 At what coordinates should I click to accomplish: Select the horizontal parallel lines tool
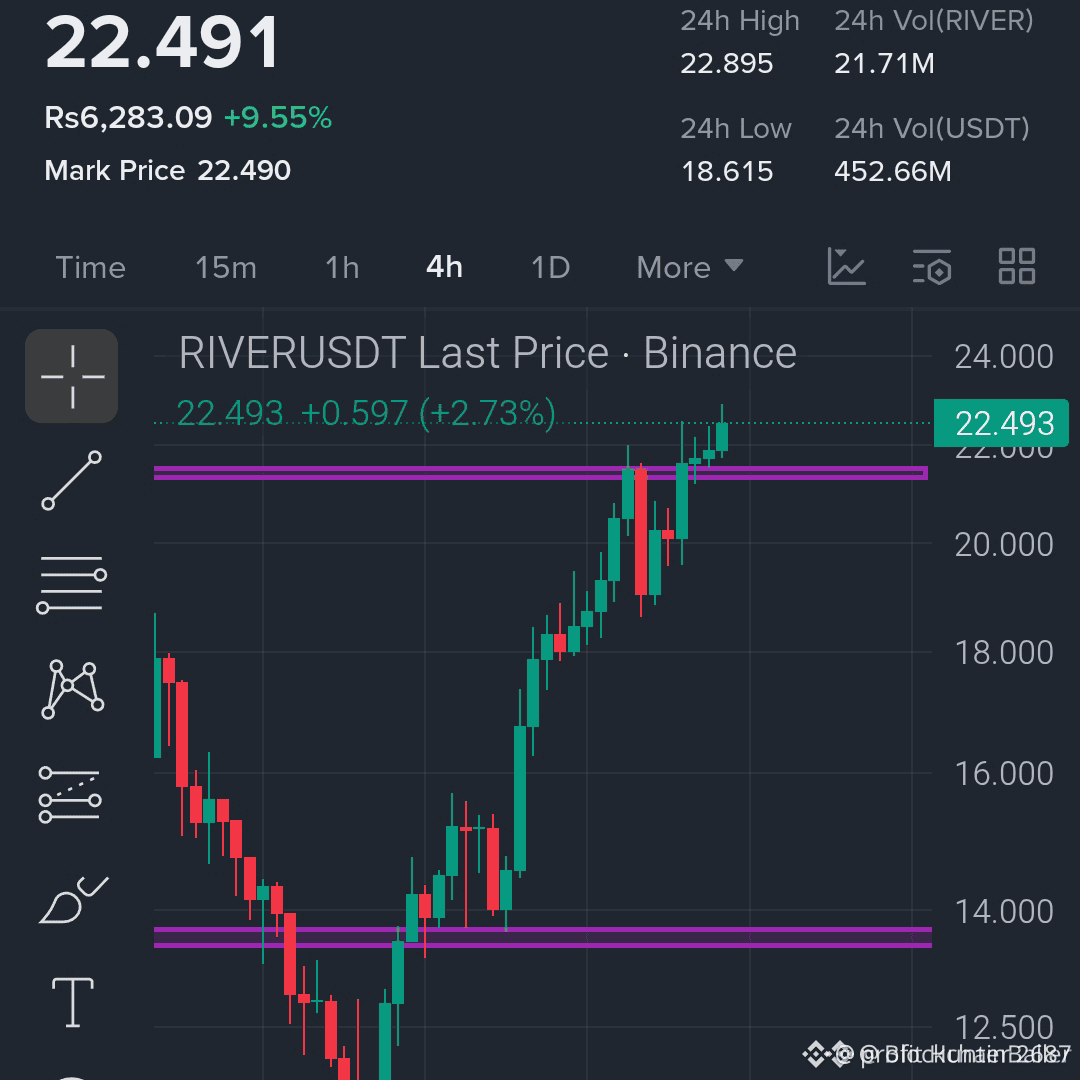coord(72,585)
